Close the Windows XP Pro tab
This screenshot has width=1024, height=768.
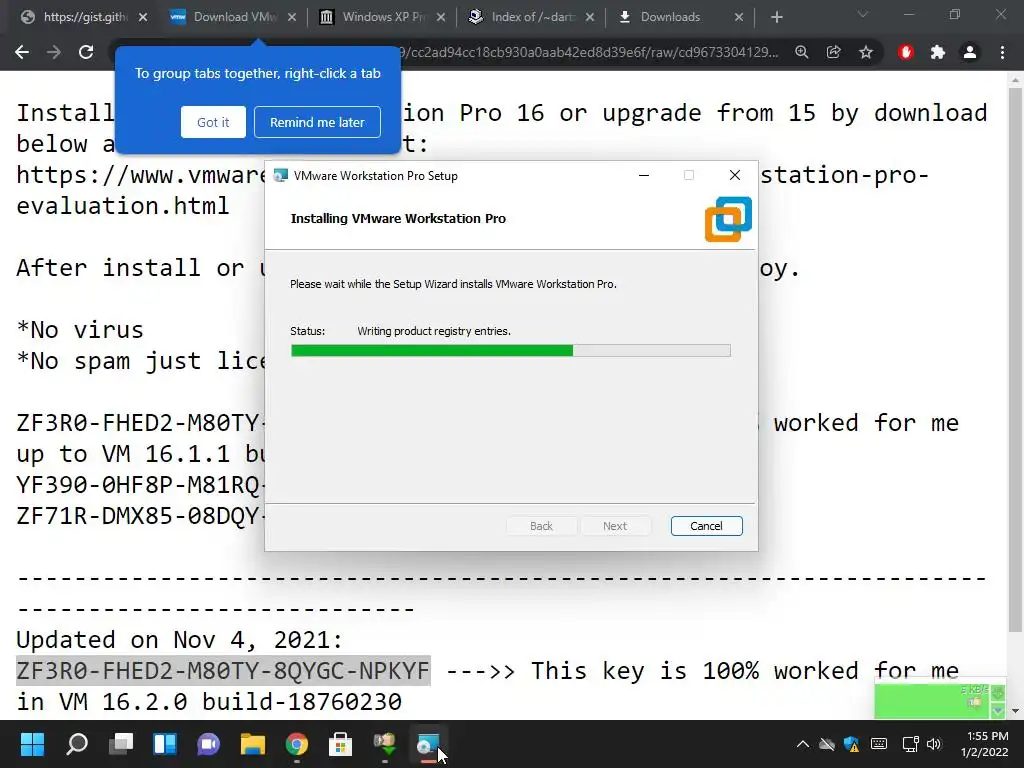click(441, 18)
